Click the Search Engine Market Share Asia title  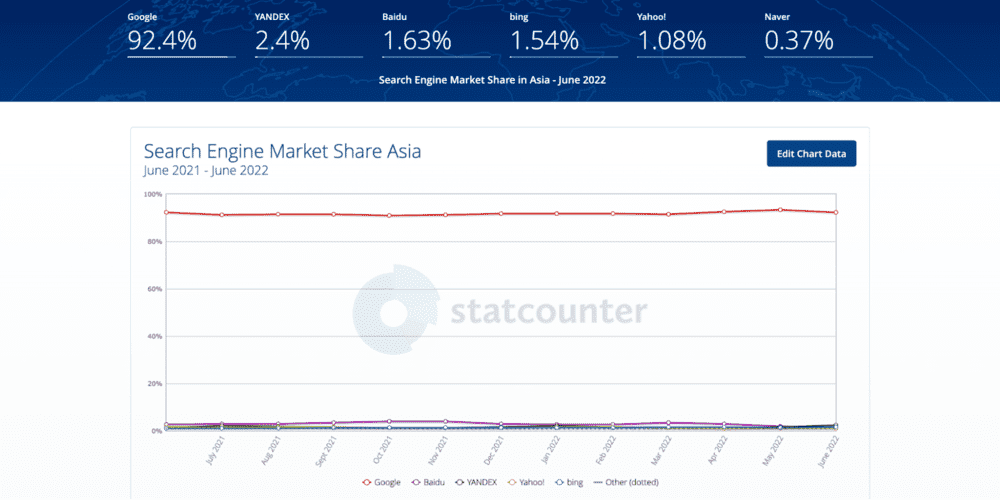click(x=282, y=151)
